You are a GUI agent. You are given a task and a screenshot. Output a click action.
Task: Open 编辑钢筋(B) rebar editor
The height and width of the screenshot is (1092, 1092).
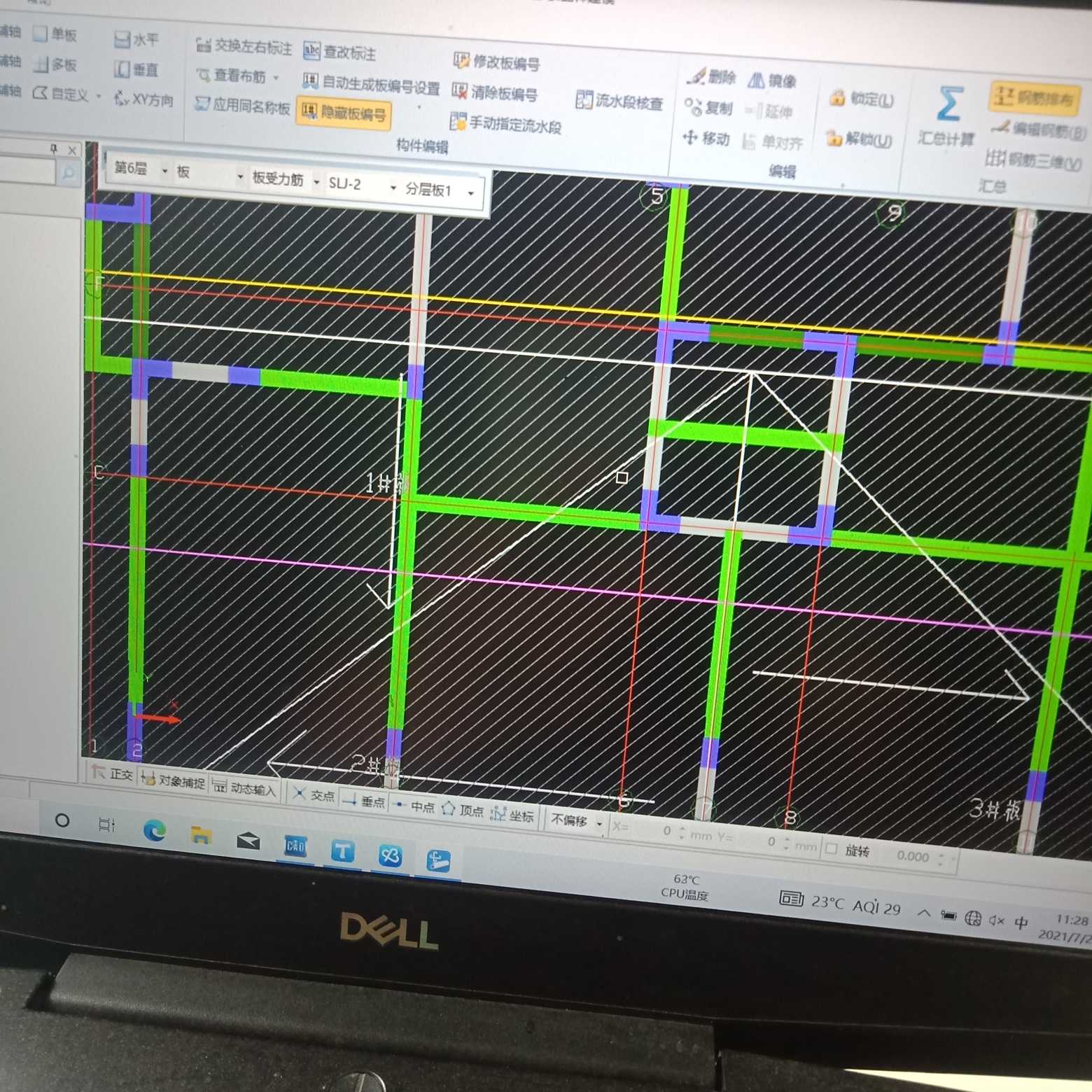(x=1038, y=129)
